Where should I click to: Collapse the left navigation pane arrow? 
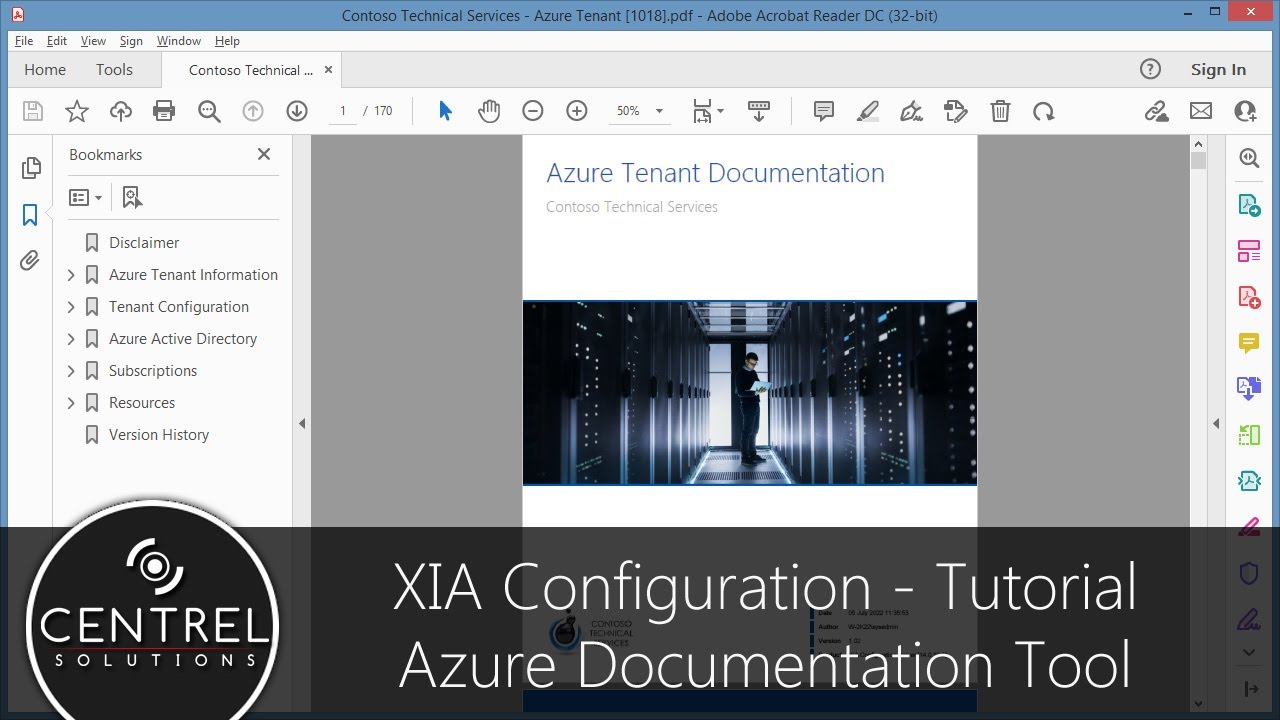[x=302, y=424]
